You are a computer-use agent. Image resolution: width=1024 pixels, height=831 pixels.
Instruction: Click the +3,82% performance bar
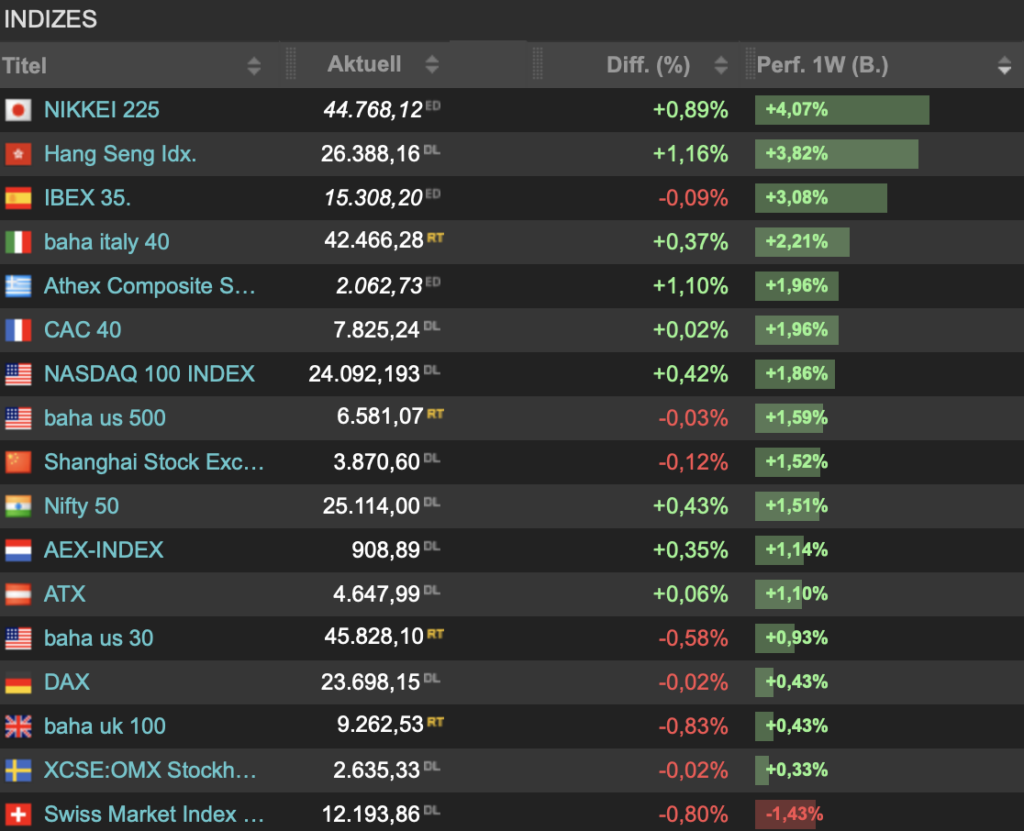[837, 154]
